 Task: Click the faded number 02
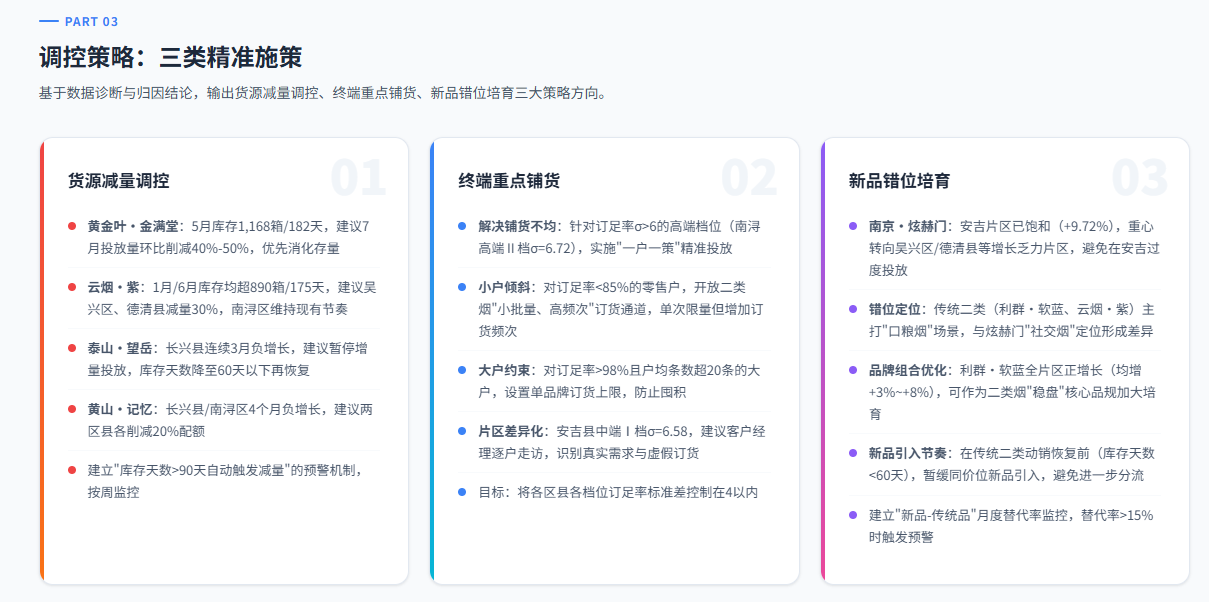(x=749, y=178)
